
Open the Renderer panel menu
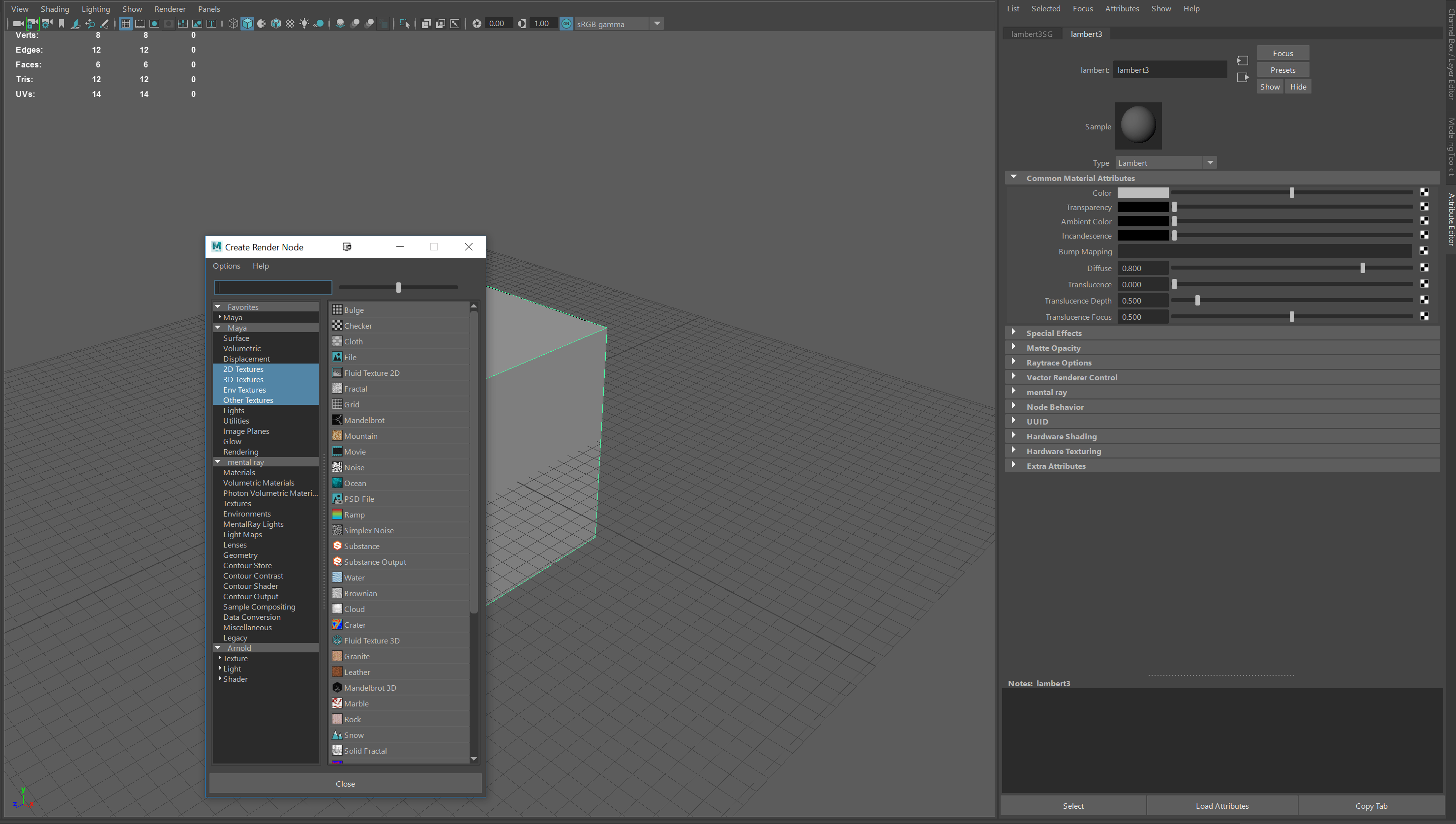[170, 9]
